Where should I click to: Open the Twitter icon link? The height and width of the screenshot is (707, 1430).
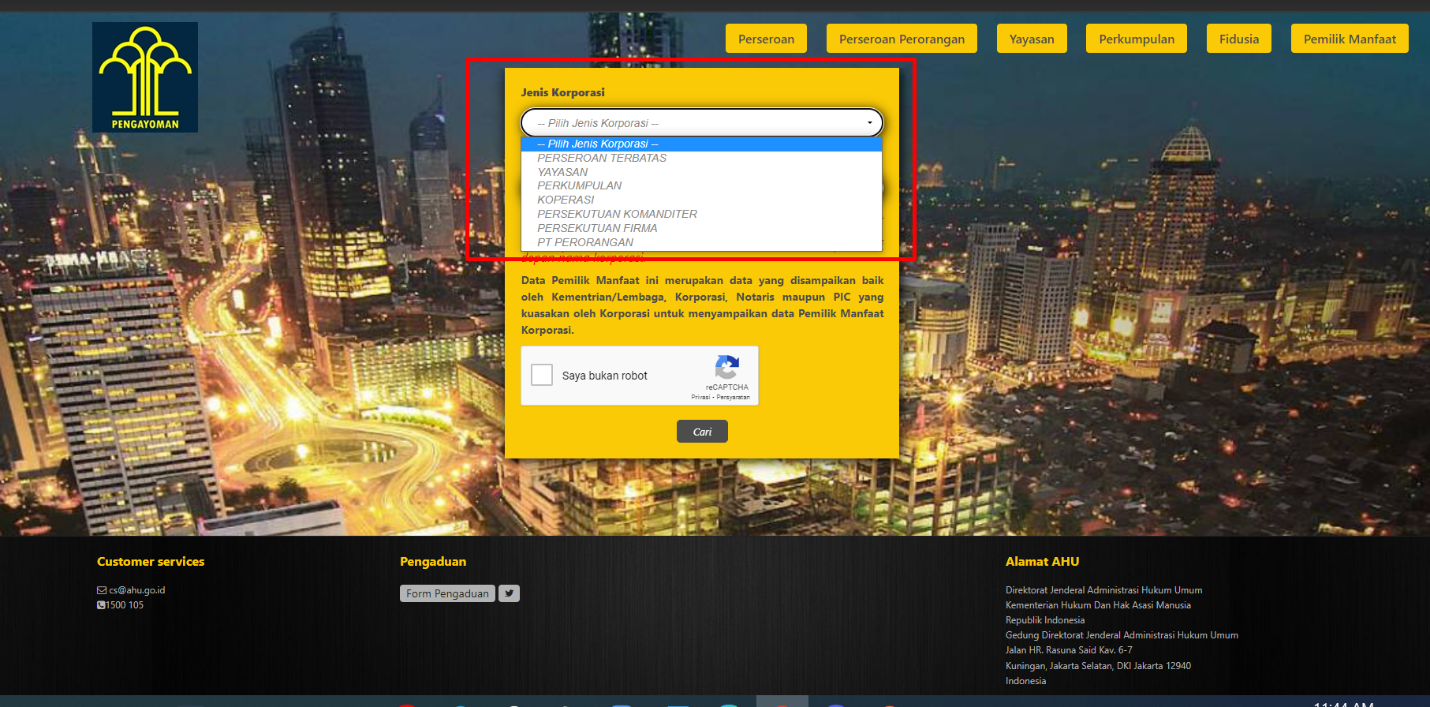(x=509, y=593)
